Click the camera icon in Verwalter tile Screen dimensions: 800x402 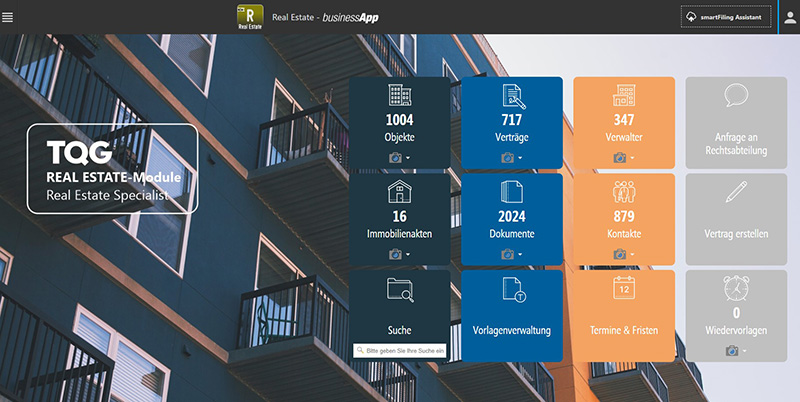620,158
